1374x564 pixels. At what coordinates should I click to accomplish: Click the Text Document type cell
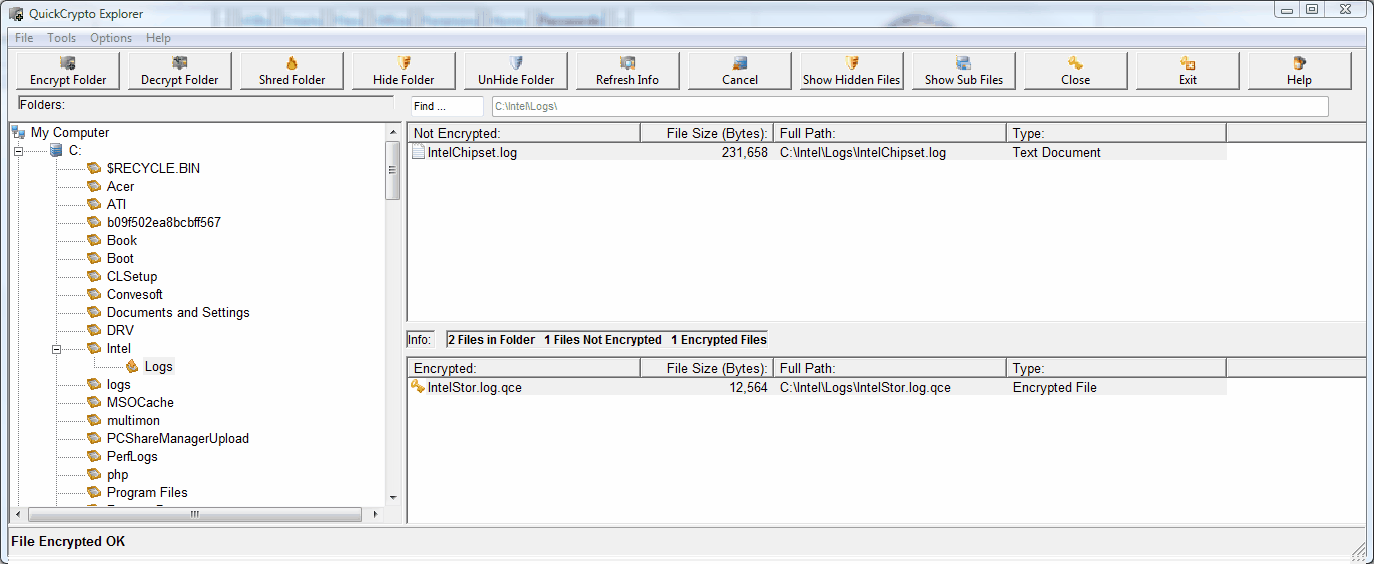[1056, 152]
